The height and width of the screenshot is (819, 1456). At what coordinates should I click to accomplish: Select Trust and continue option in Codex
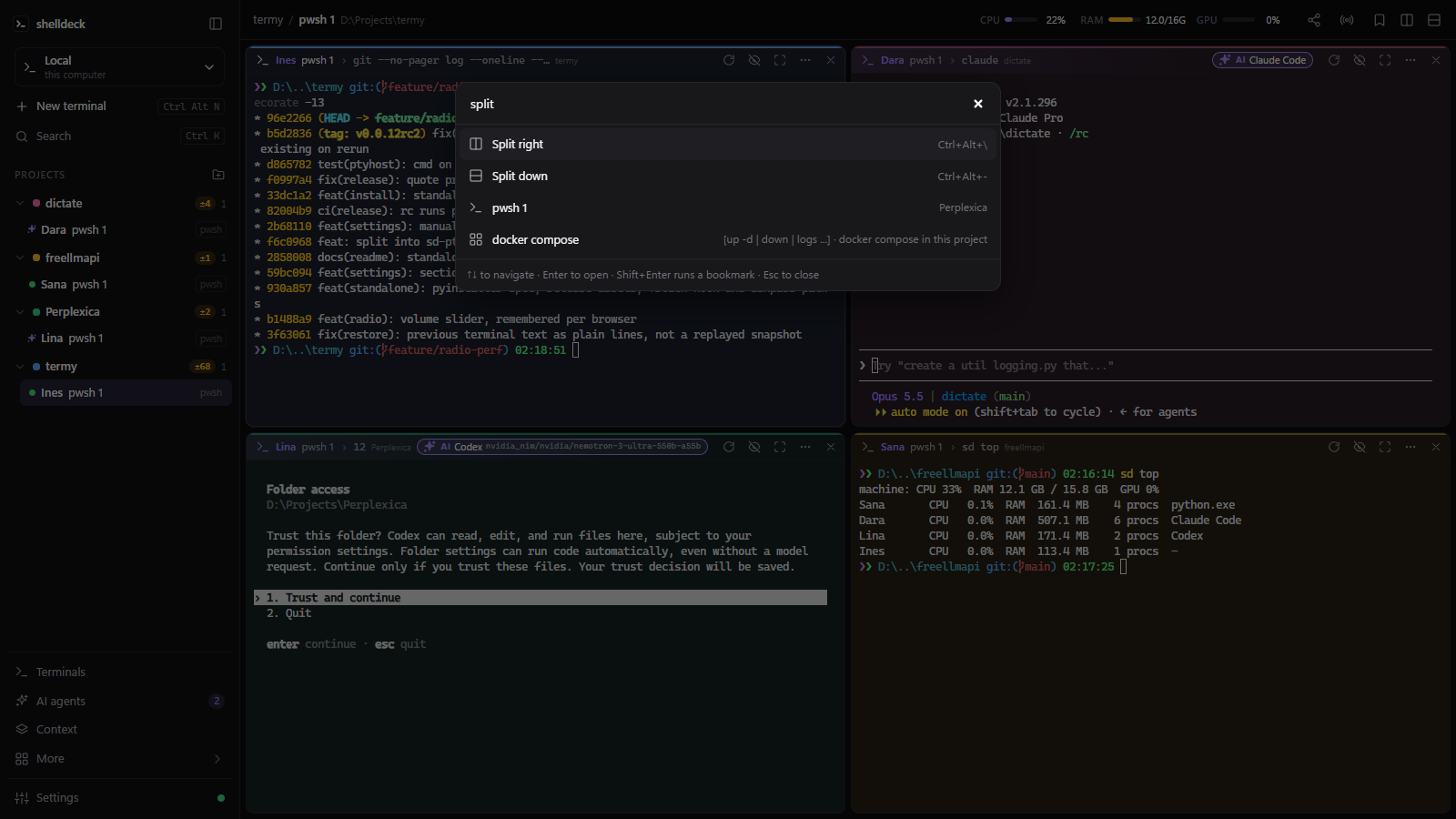point(541,598)
